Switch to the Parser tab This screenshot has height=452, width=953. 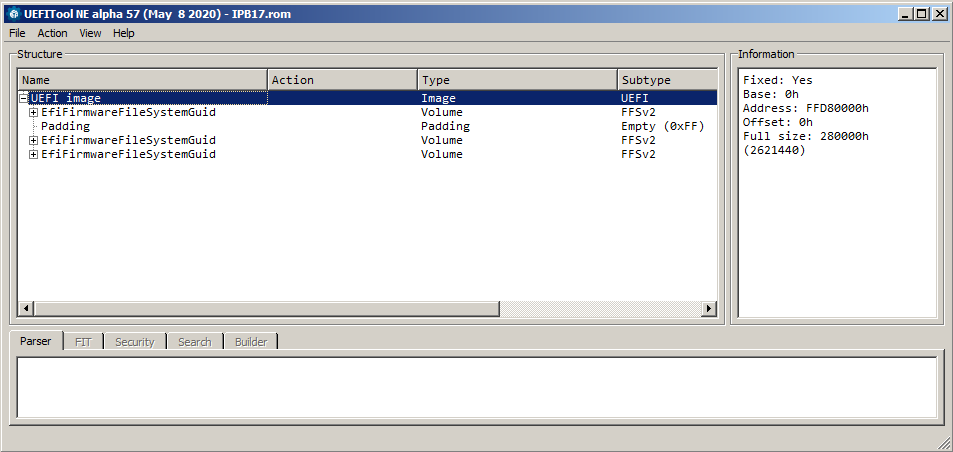click(36, 341)
